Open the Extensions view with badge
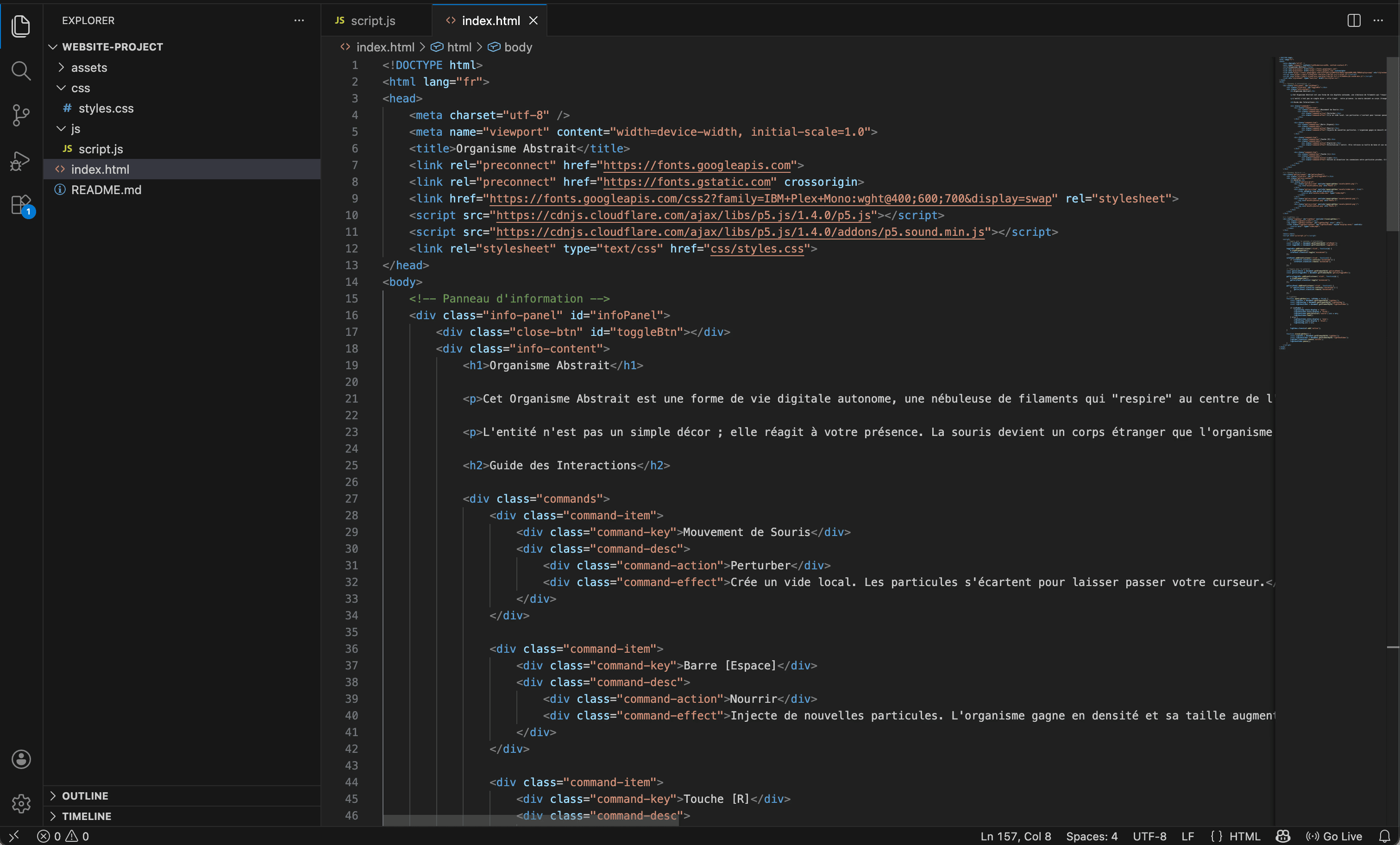Viewport: 1400px width, 845px height. (21, 205)
